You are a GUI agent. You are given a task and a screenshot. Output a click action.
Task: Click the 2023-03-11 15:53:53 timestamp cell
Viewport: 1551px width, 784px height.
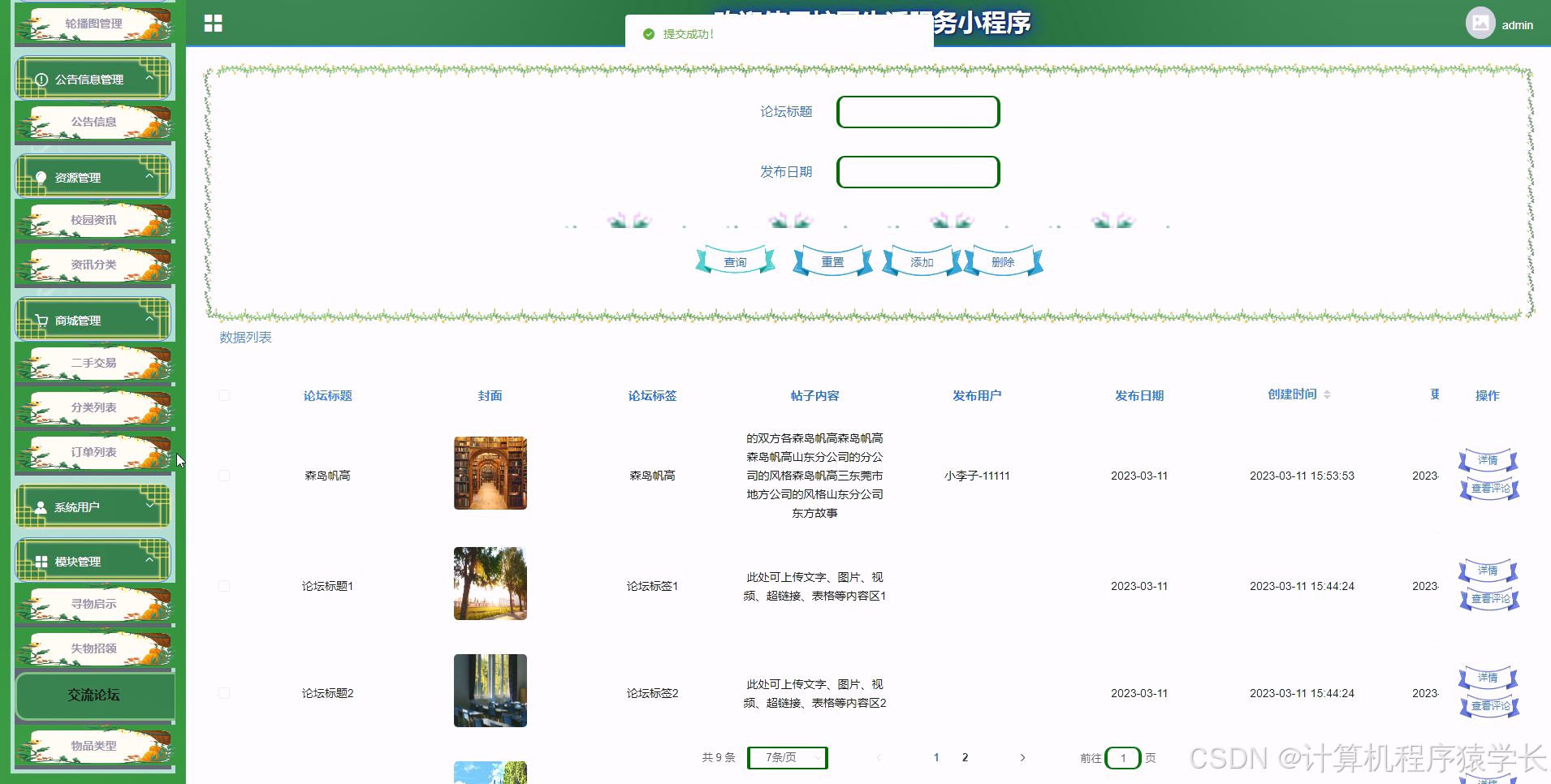pyautogui.click(x=1302, y=476)
